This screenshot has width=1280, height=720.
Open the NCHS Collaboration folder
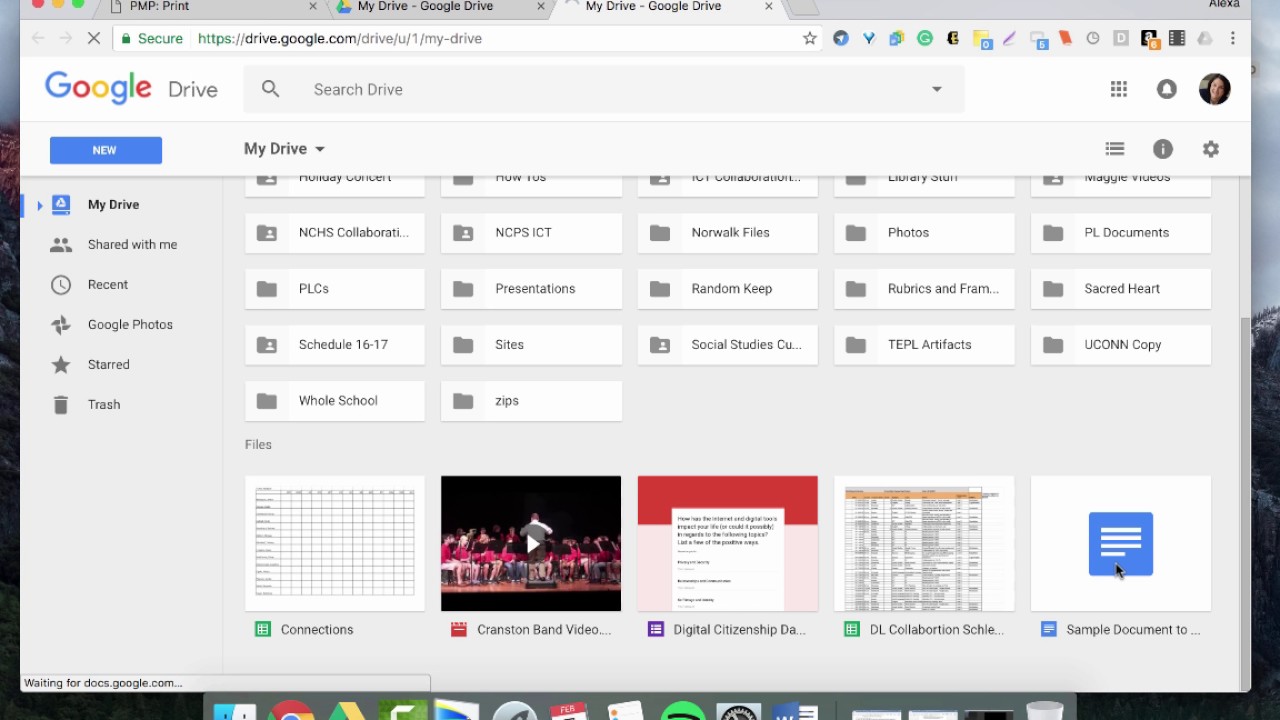pos(335,232)
